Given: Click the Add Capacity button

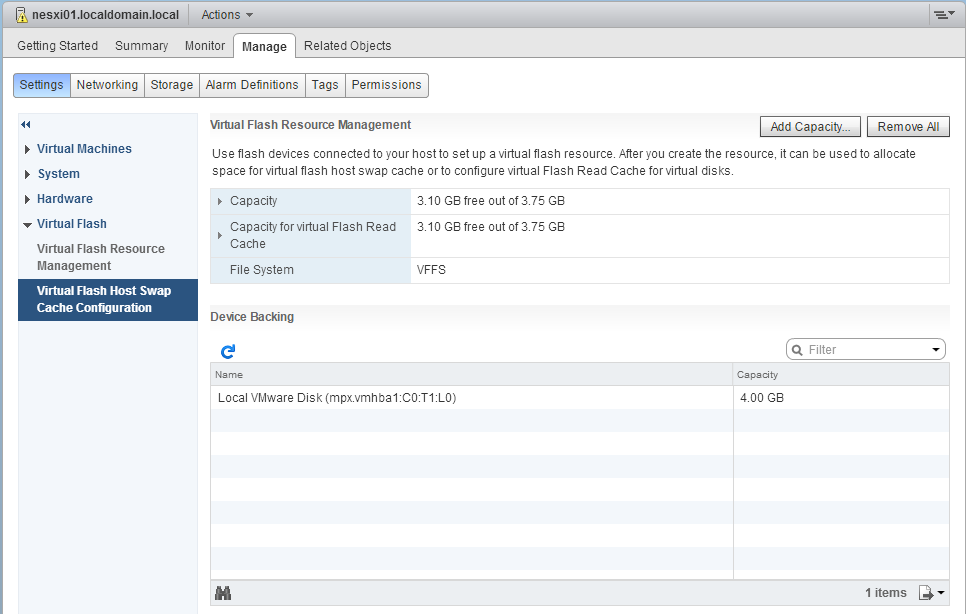Looking at the screenshot, I should coord(810,126).
